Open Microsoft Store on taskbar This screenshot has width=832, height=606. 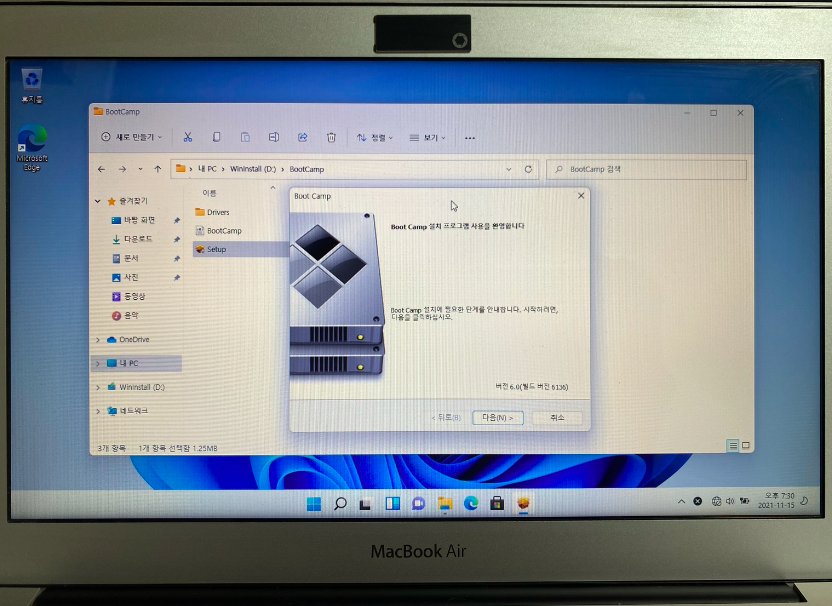[497, 504]
